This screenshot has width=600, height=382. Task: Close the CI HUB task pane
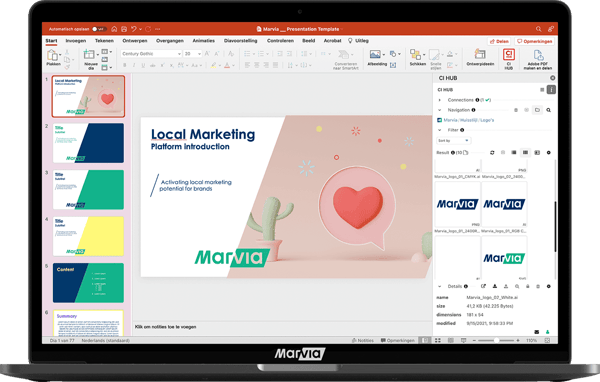point(553,78)
